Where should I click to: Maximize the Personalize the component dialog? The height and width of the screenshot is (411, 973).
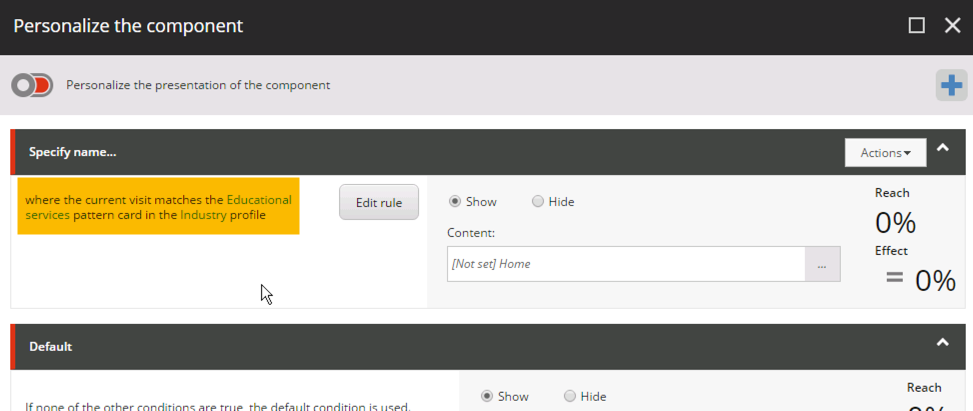pyautogui.click(x=916, y=26)
